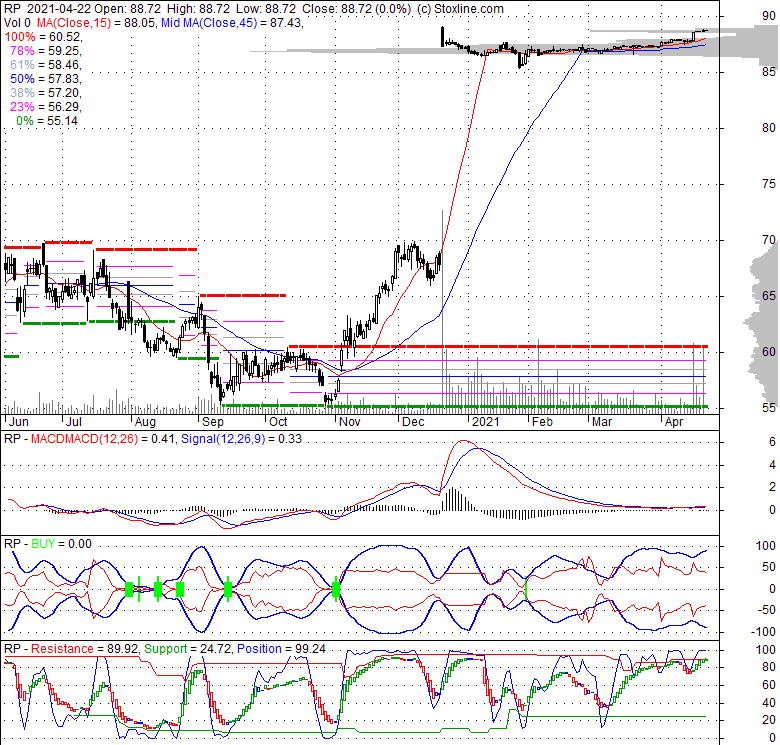
Task: Click the green buy signal marker in early November
Action: [336, 590]
